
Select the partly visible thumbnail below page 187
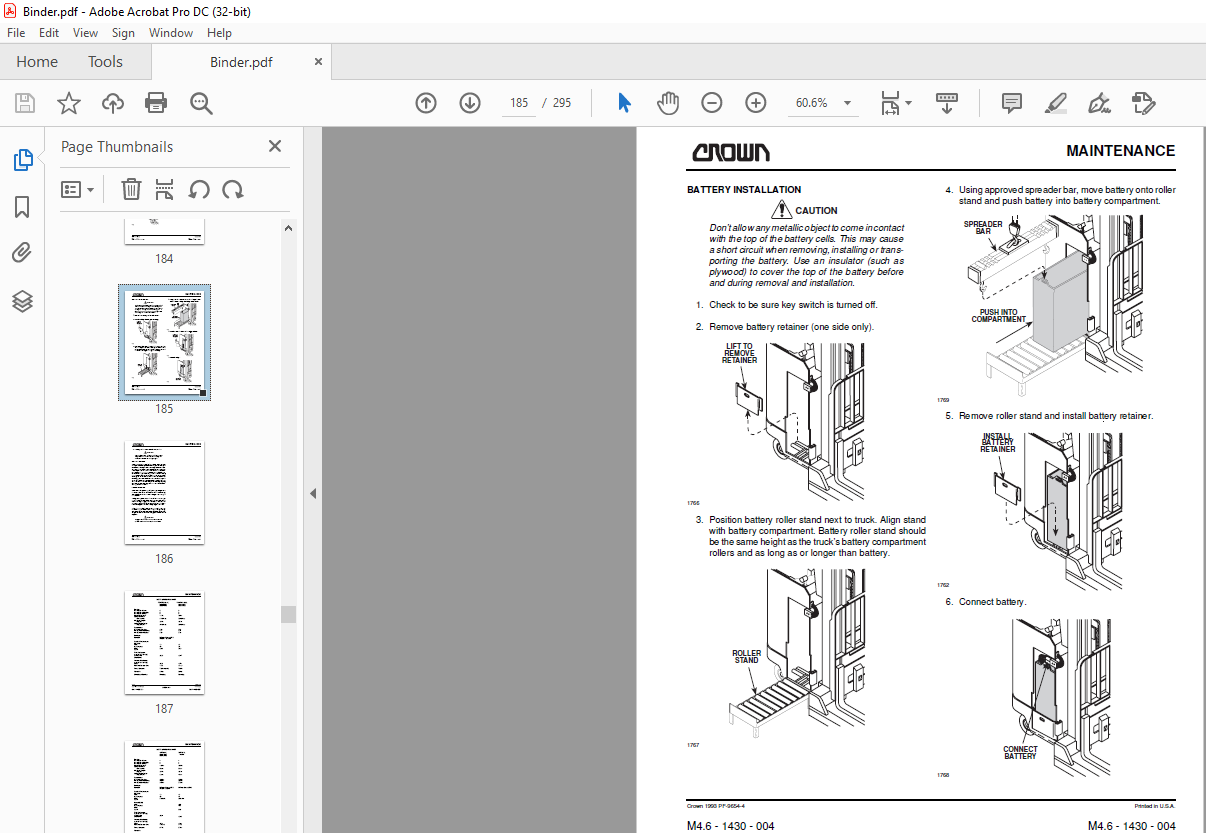(164, 787)
